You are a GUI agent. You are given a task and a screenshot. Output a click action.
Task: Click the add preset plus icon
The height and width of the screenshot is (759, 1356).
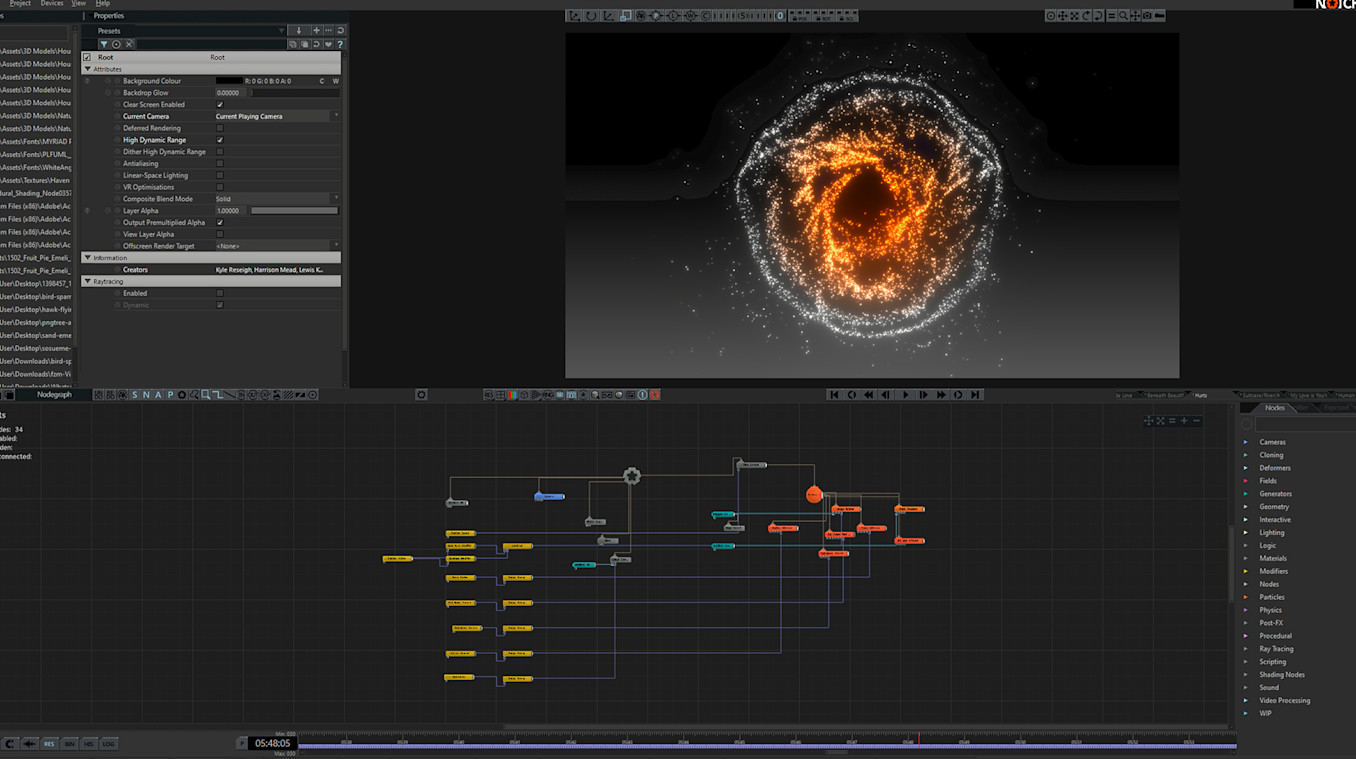(316, 31)
